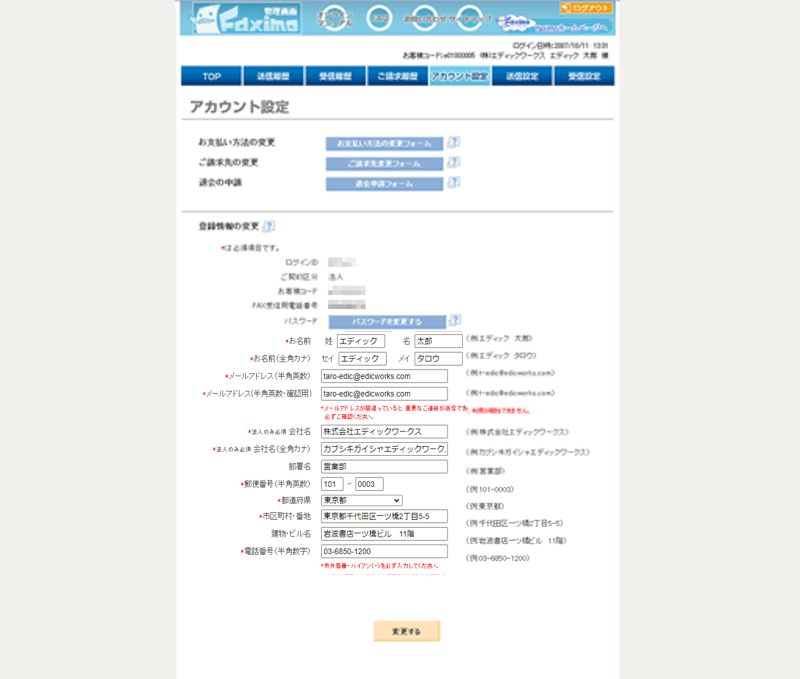Click help icon beside billing address form
The width and height of the screenshot is (800, 679).
click(x=454, y=162)
